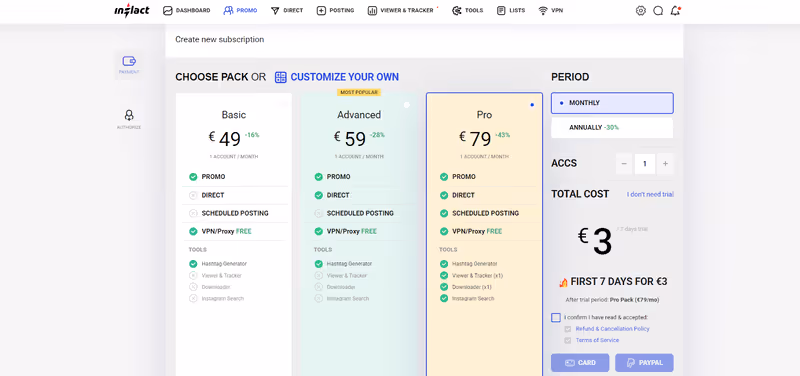Click Advanced pack Direct check icon

click(318, 195)
